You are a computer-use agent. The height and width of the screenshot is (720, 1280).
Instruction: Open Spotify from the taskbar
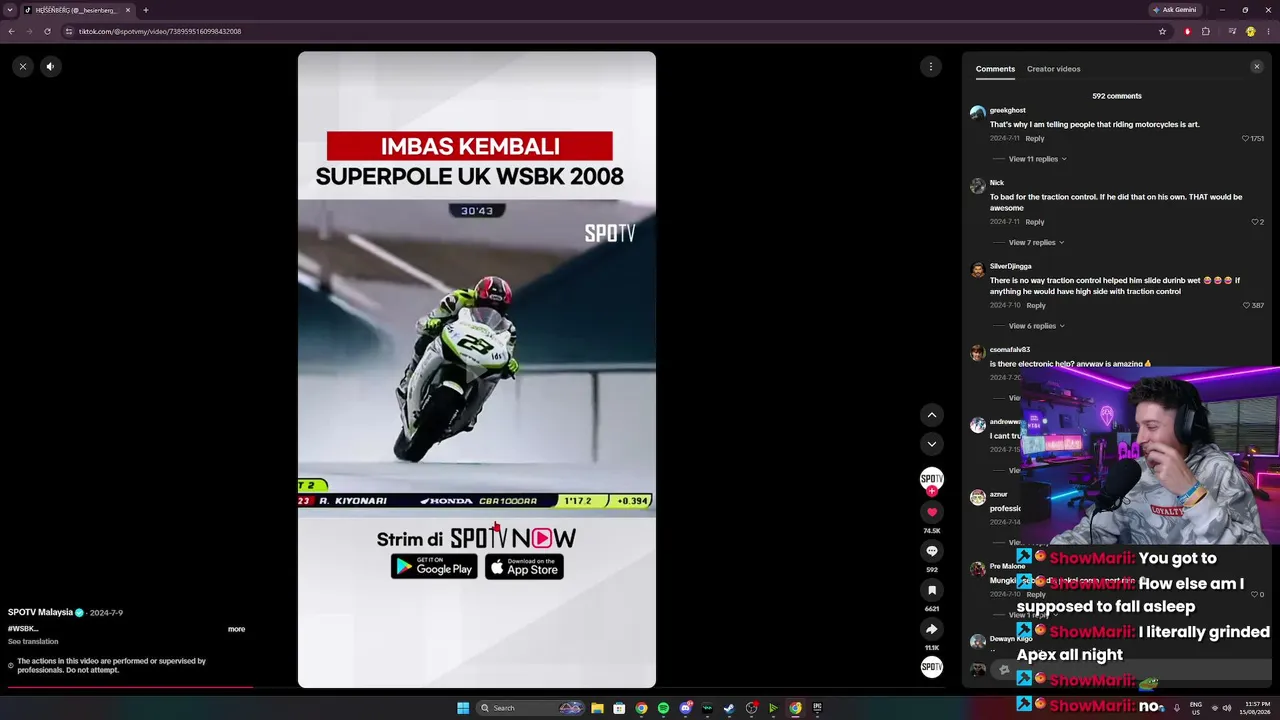[x=663, y=708]
